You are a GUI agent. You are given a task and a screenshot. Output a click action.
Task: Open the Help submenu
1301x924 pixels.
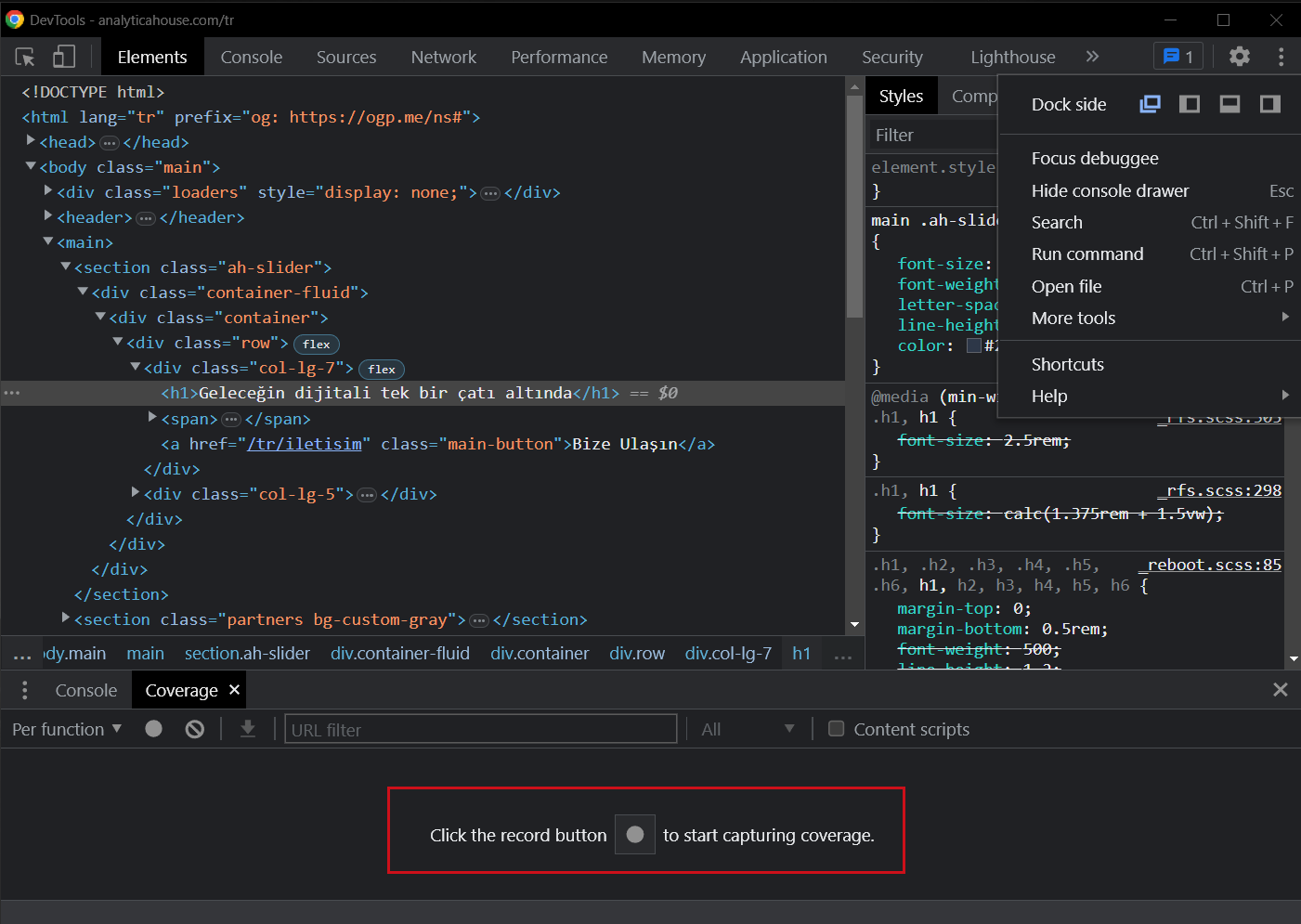(1150, 396)
